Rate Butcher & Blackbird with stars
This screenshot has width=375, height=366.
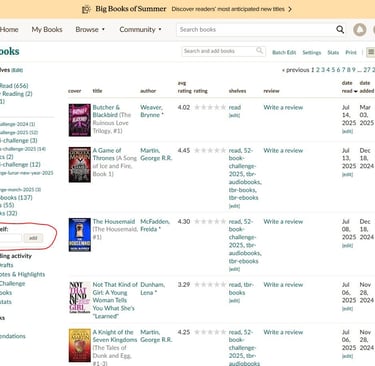pos(210,107)
